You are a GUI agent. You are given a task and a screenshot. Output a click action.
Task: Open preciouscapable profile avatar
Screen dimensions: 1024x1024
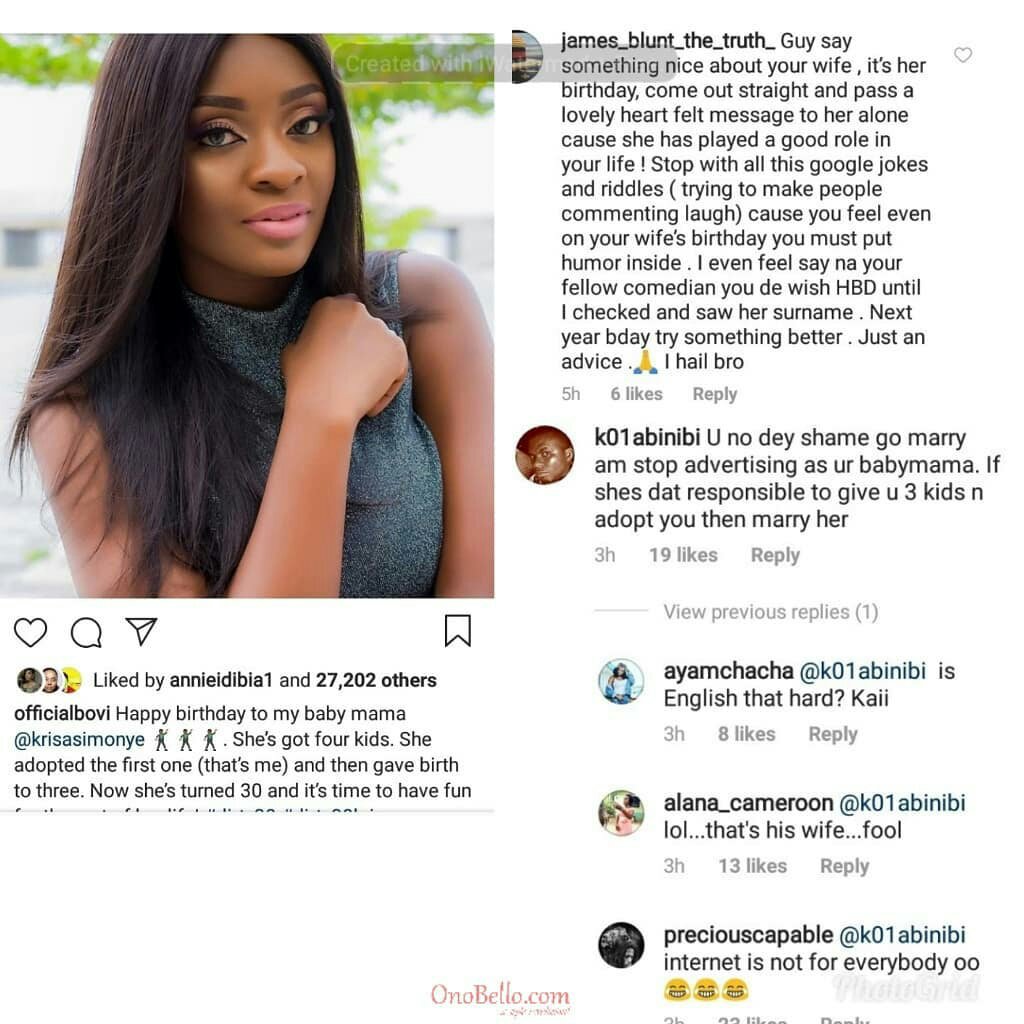pos(621,945)
